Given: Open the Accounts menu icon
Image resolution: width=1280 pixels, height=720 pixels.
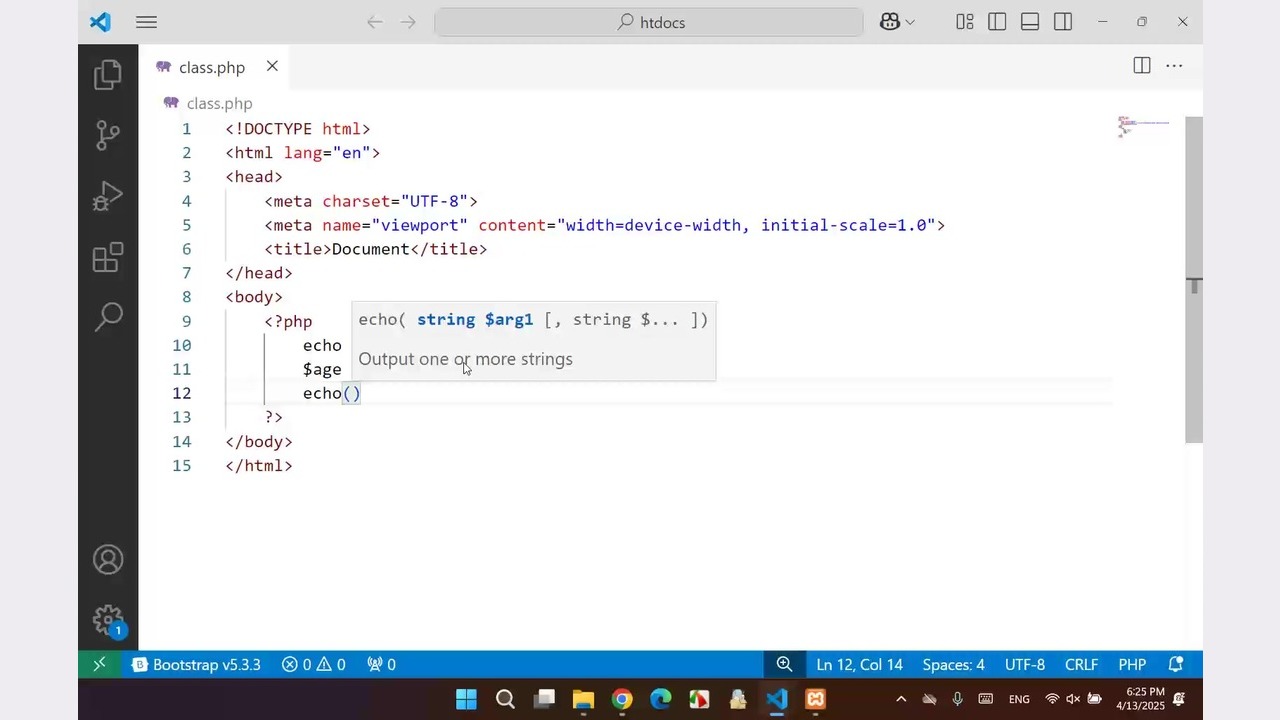Looking at the screenshot, I should (108, 560).
